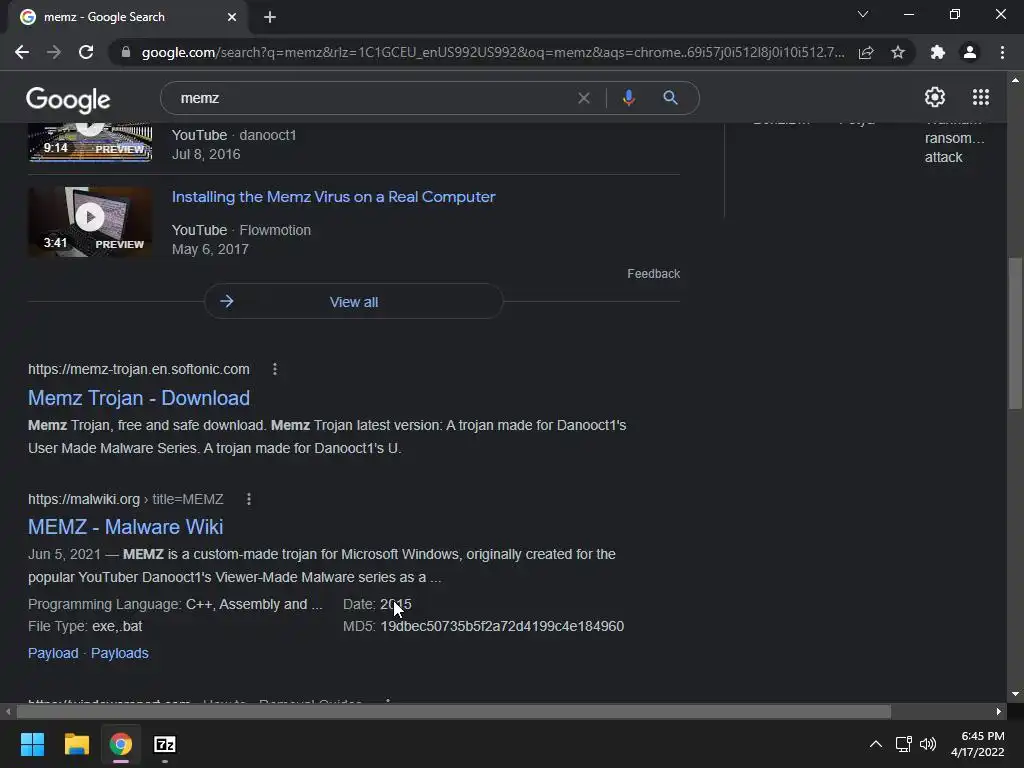Clear the search box with the X

click(584, 98)
